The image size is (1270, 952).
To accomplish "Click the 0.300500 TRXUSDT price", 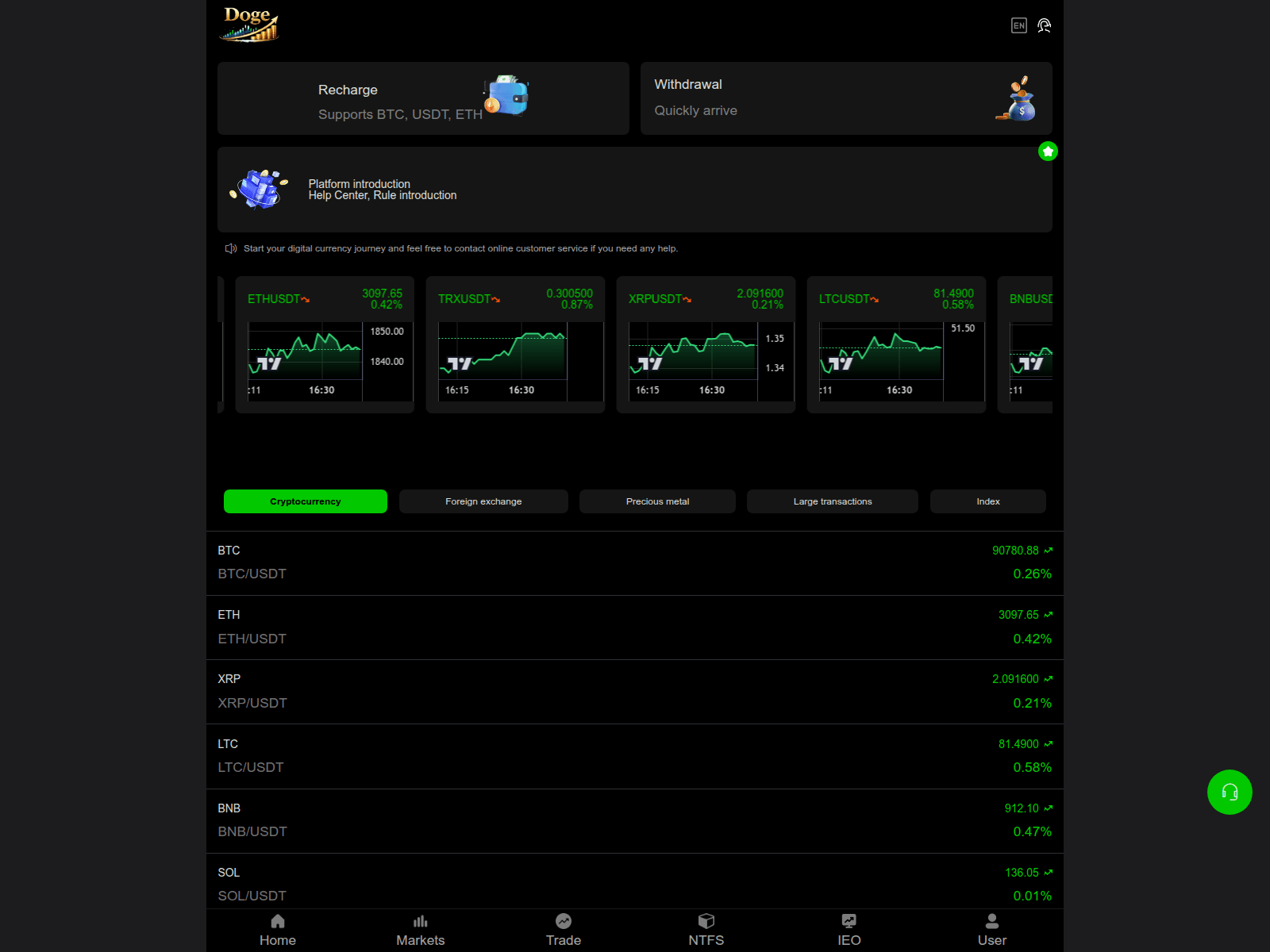I will click(x=569, y=294).
